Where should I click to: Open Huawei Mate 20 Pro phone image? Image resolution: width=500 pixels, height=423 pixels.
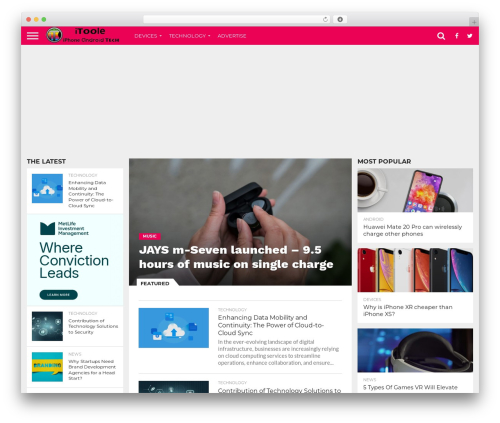click(415, 190)
